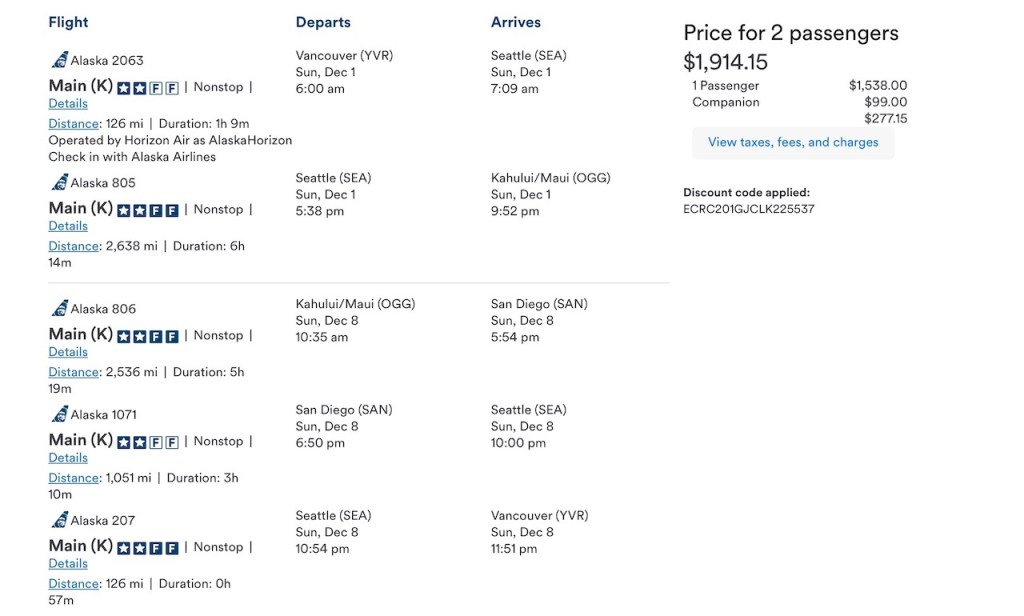The image size is (1024, 616).
Task: View taxes, fees, and charges
Action: point(793,143)
